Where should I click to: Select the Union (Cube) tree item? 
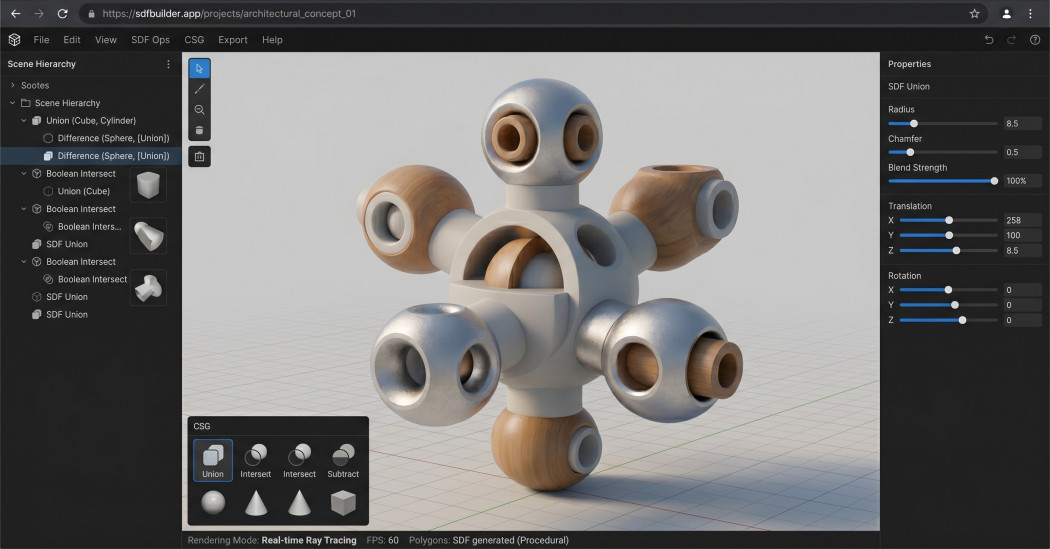coord(84,191)
